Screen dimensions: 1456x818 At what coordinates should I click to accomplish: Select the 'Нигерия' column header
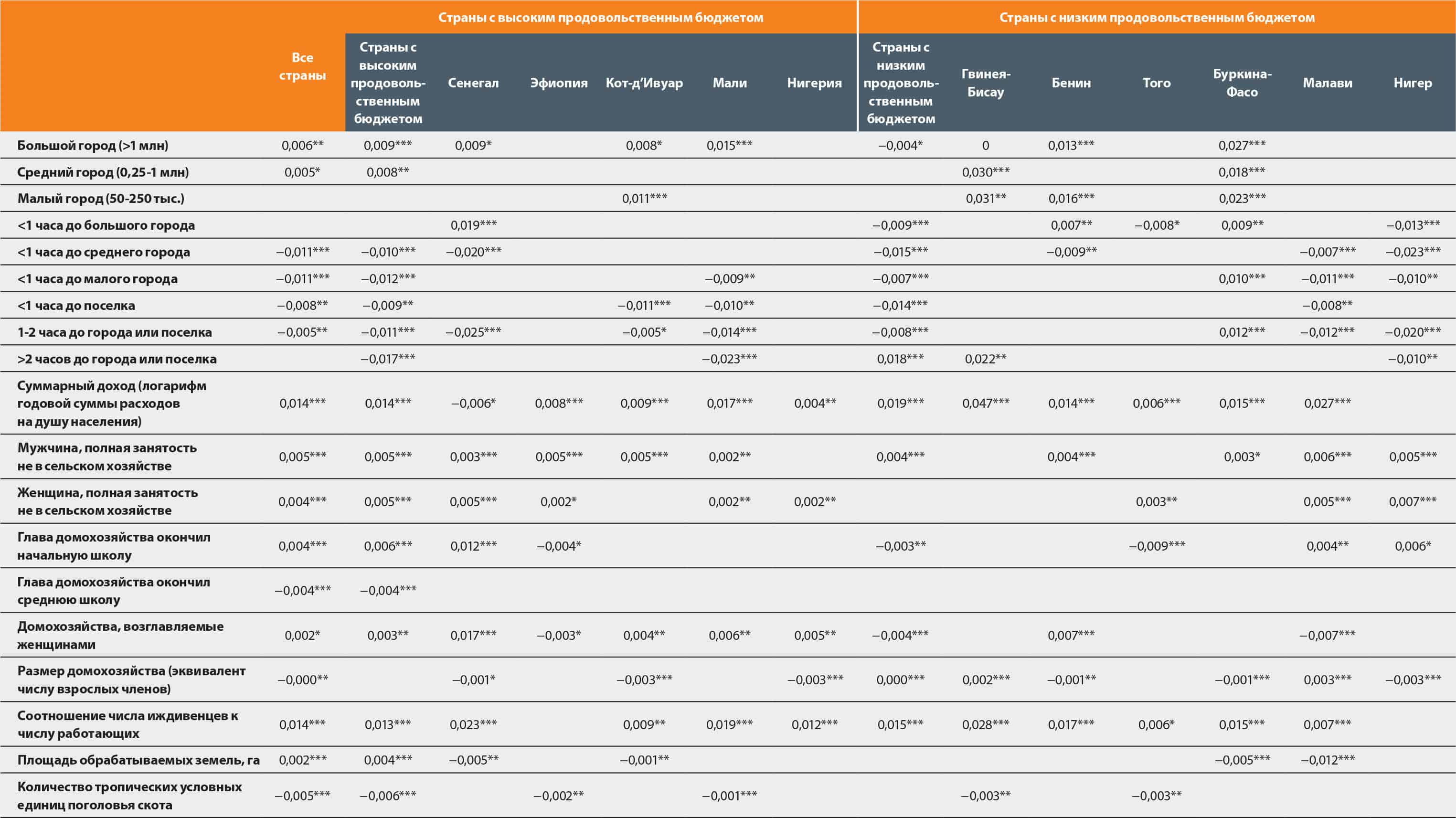[815, 83]
